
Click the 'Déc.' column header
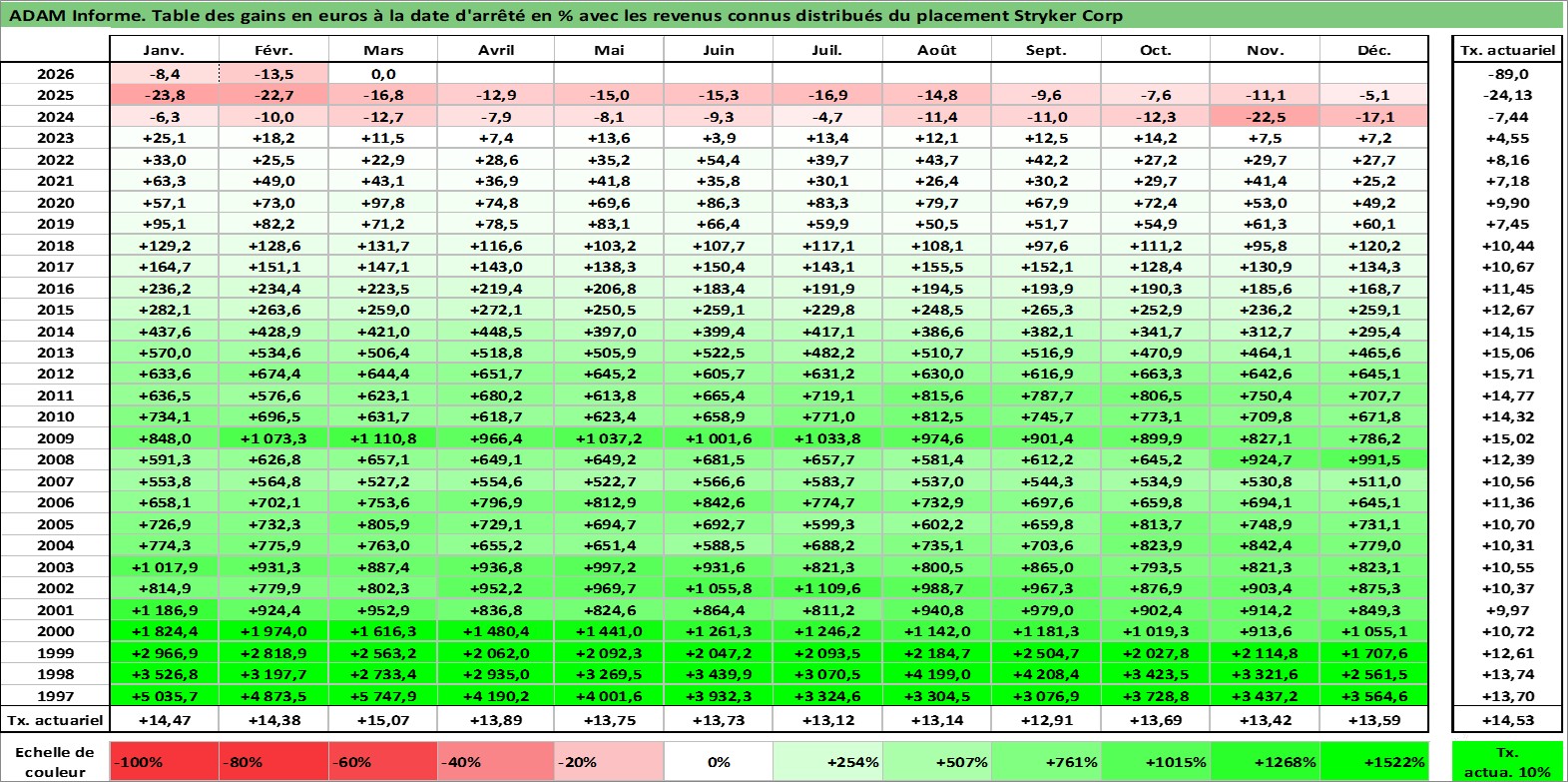coord(1374,50)
